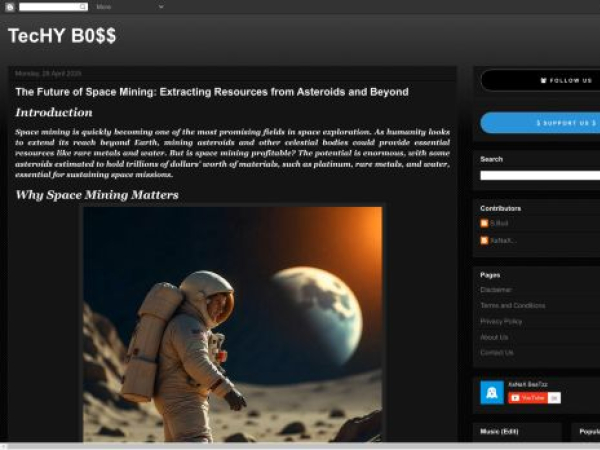Go to the Contact Us page

[x=497, y=353]
